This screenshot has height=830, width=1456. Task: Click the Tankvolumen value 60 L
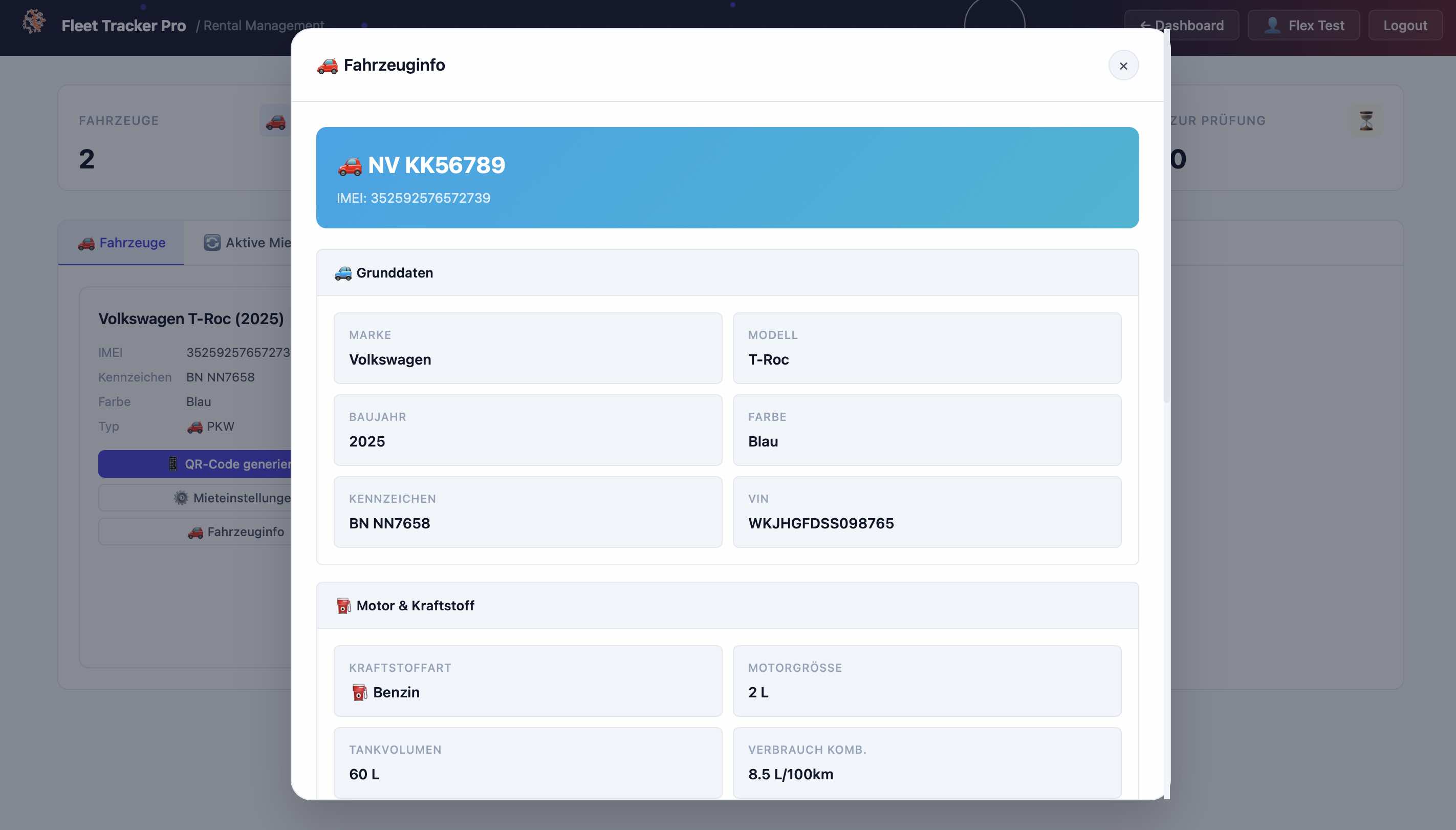tap(364, 775)
